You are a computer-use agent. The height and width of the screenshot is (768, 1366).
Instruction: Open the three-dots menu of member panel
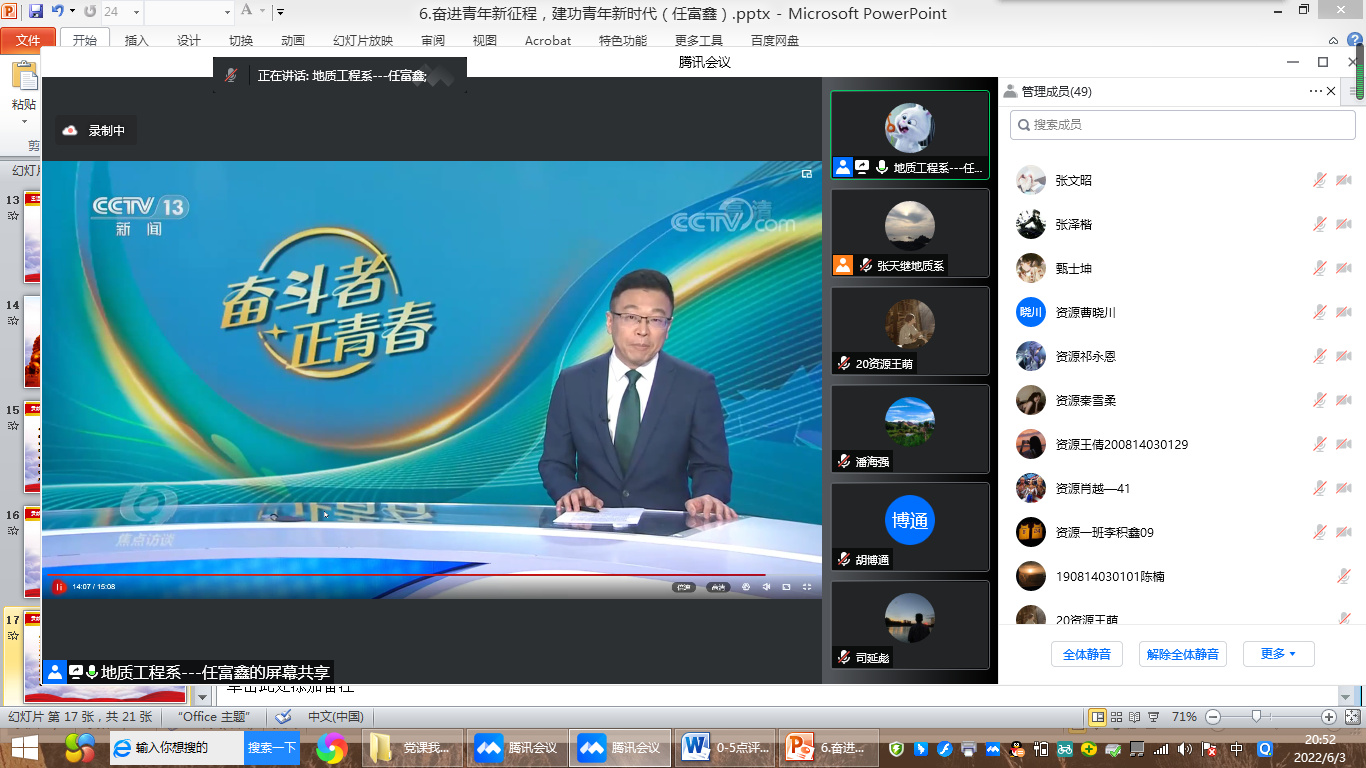click(x=1315, y=91)
